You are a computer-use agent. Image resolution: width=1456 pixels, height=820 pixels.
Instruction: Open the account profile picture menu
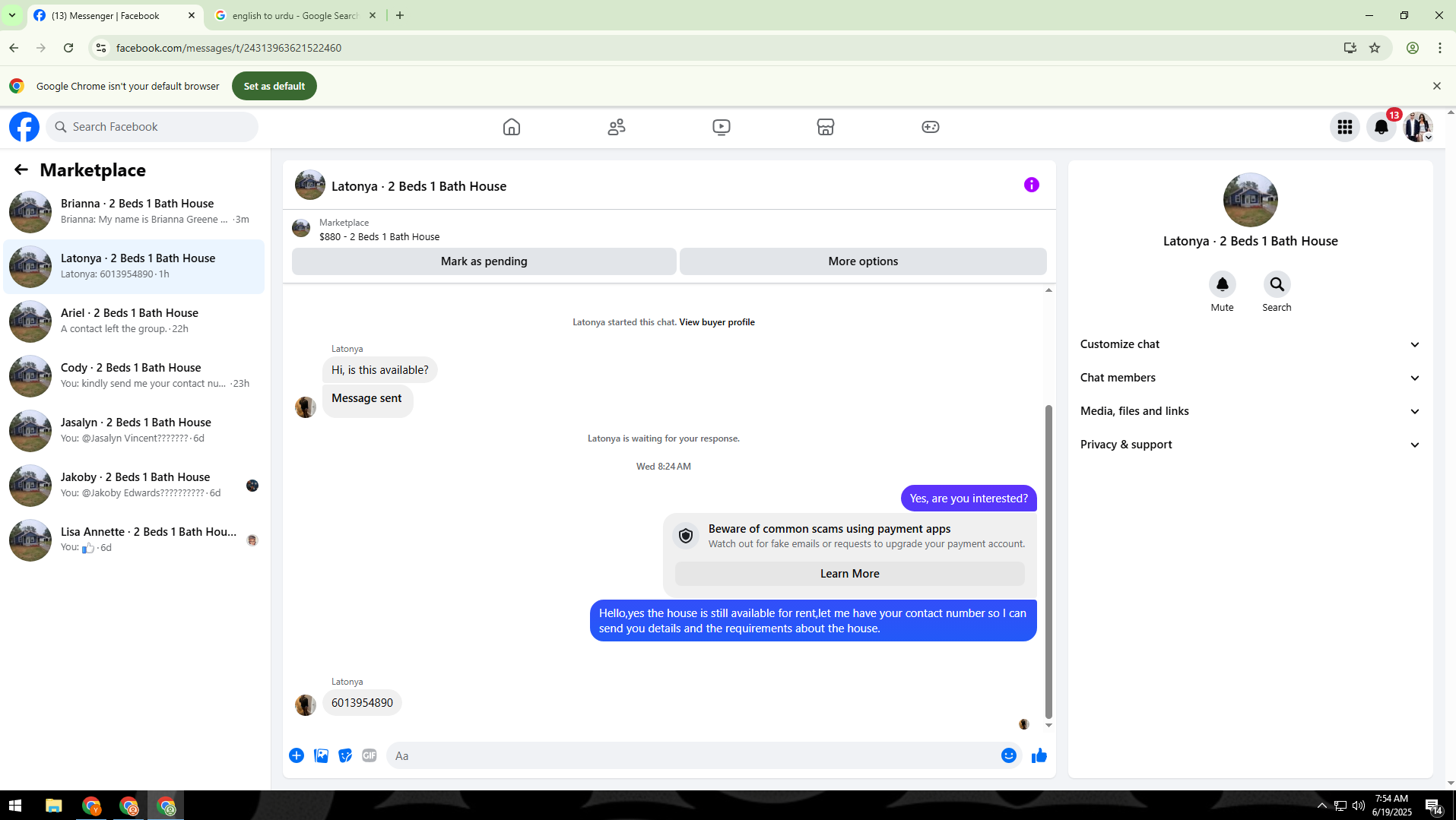pyautogui.click(x=1418, y=127)
